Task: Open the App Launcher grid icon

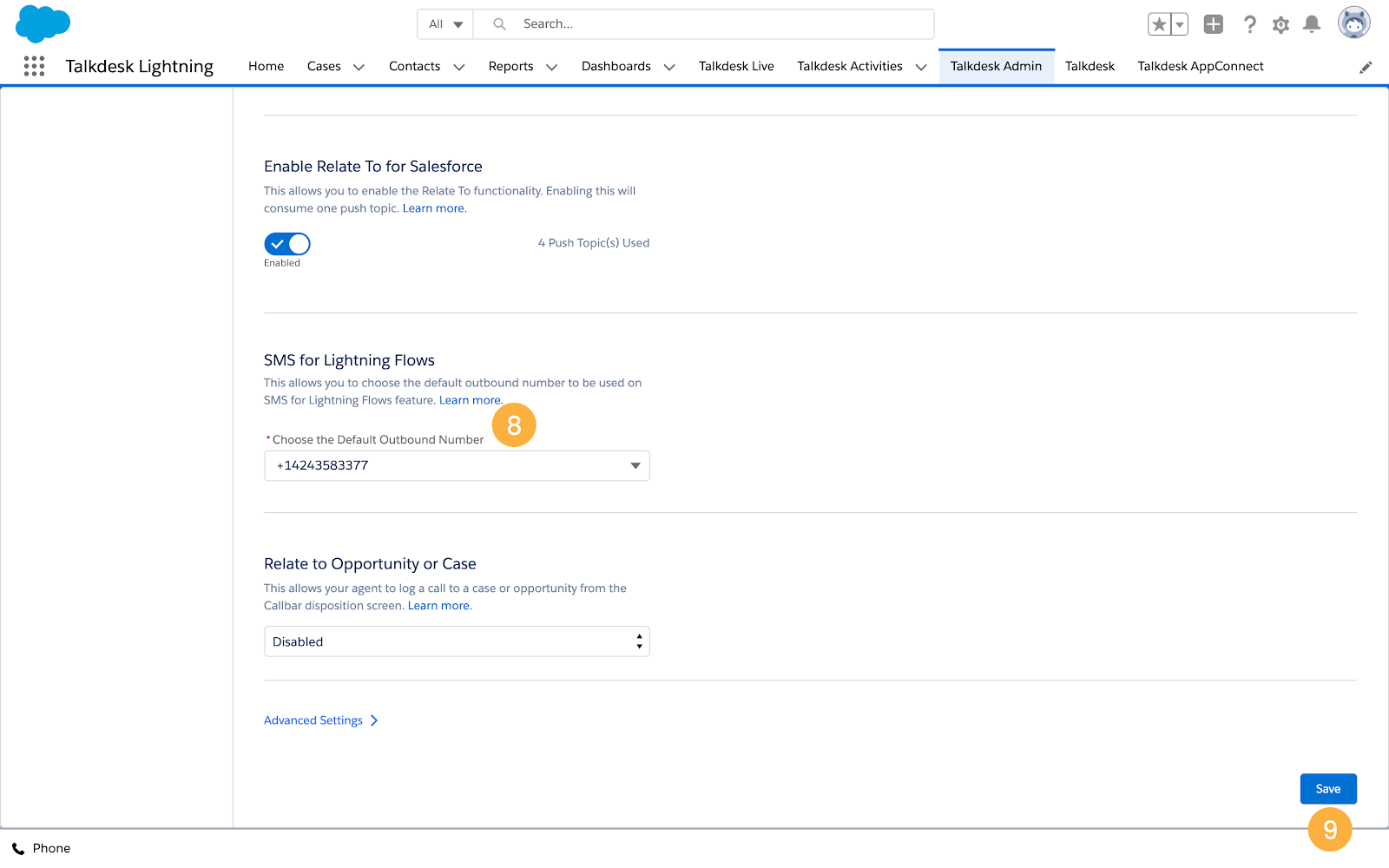Action: (x=34, y=66)
